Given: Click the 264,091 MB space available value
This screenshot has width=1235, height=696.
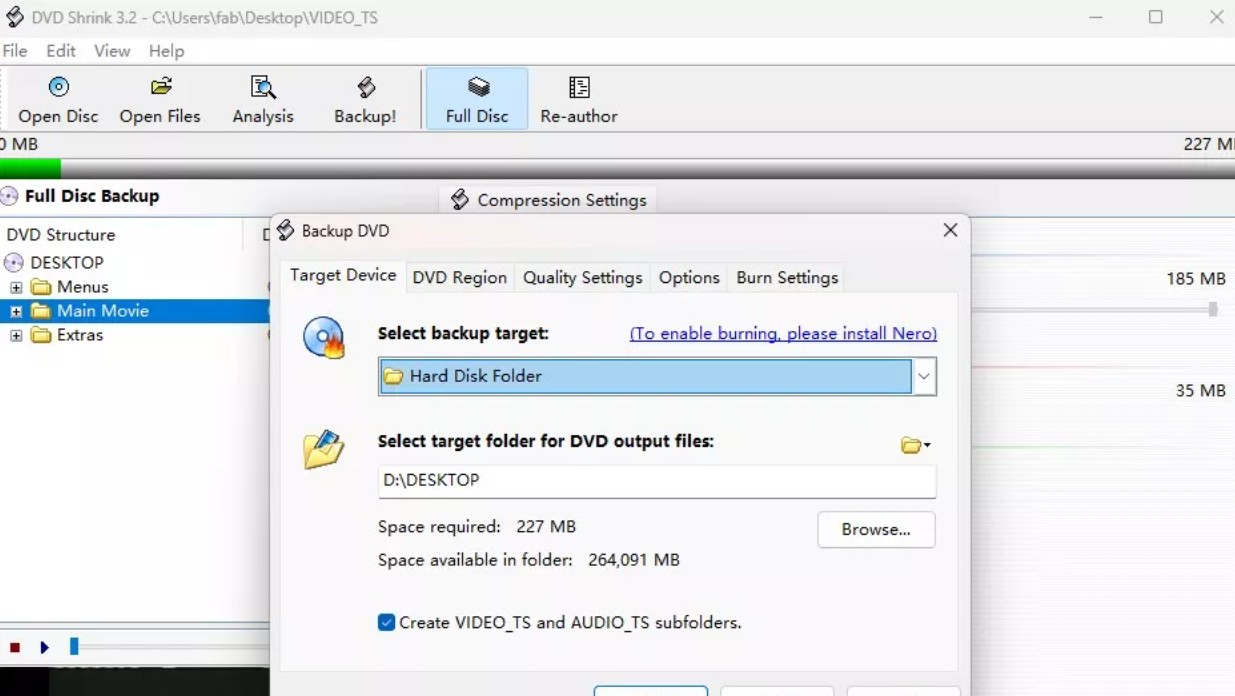Looking at the screenshot, I should [634, 560].
